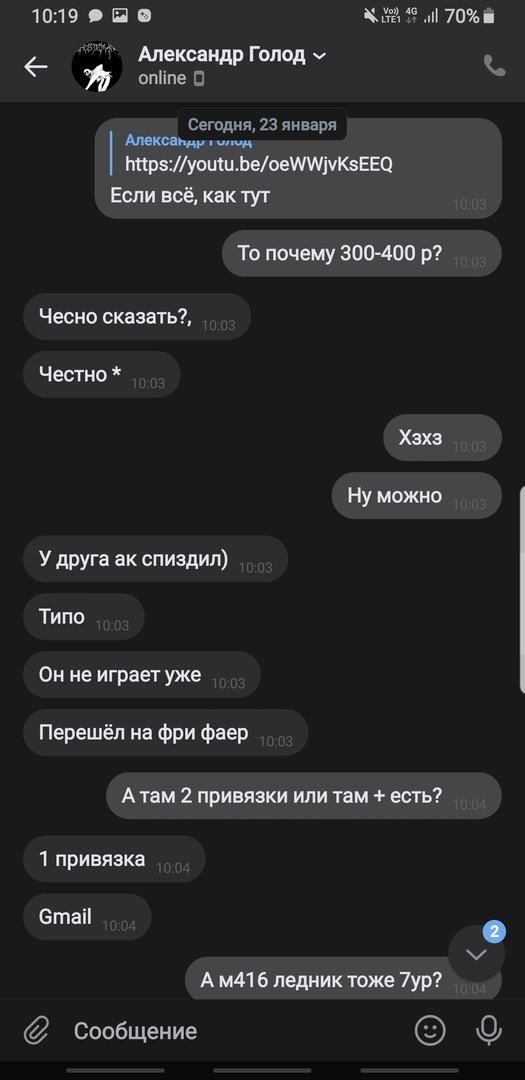Expand chevron next to Александр Голод
The height and width of the screenshot is (1080, 525).
click(319, 56)
